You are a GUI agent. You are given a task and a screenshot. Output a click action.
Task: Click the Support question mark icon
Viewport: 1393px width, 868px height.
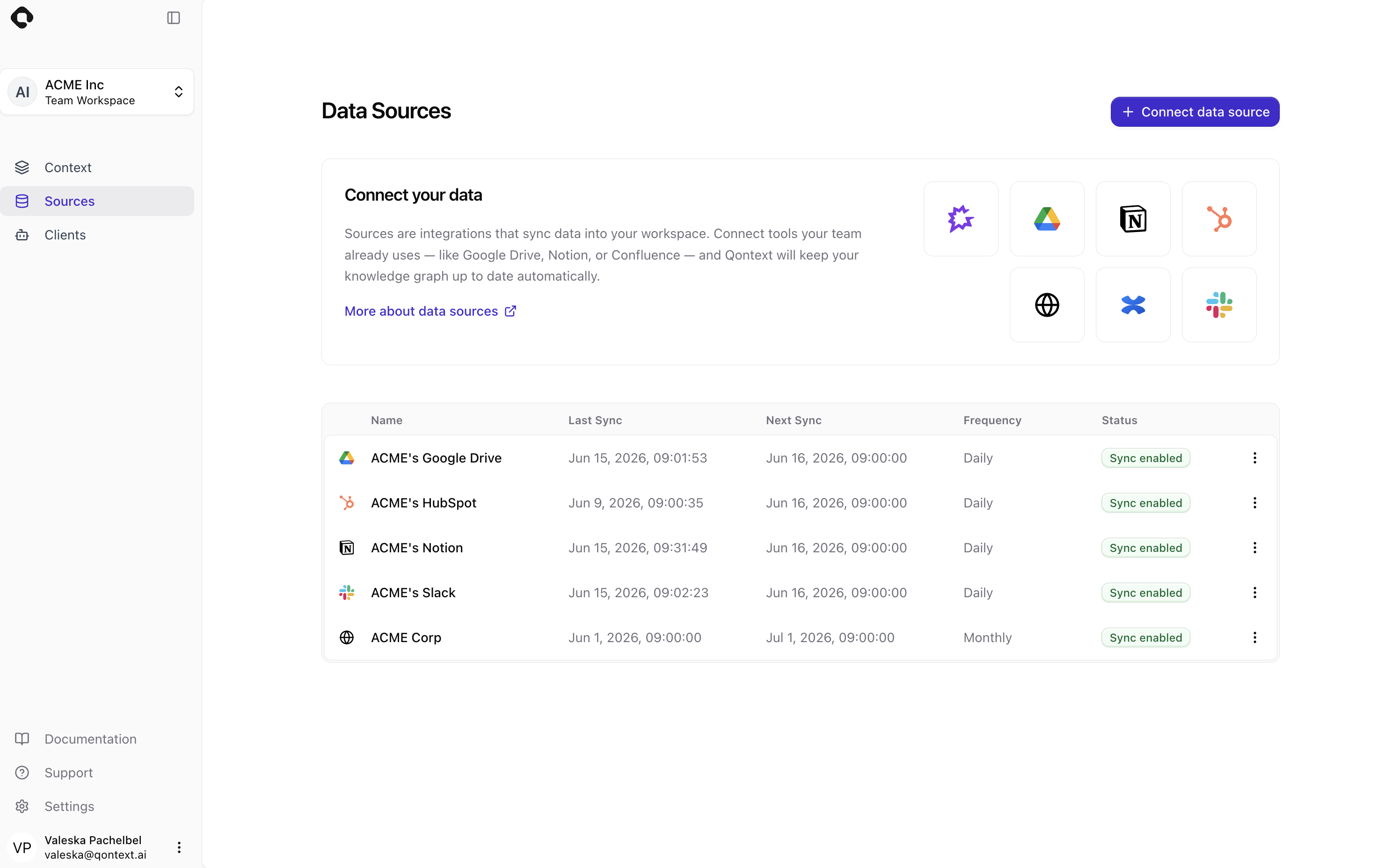pyautogui.click(x=22, y=773)
